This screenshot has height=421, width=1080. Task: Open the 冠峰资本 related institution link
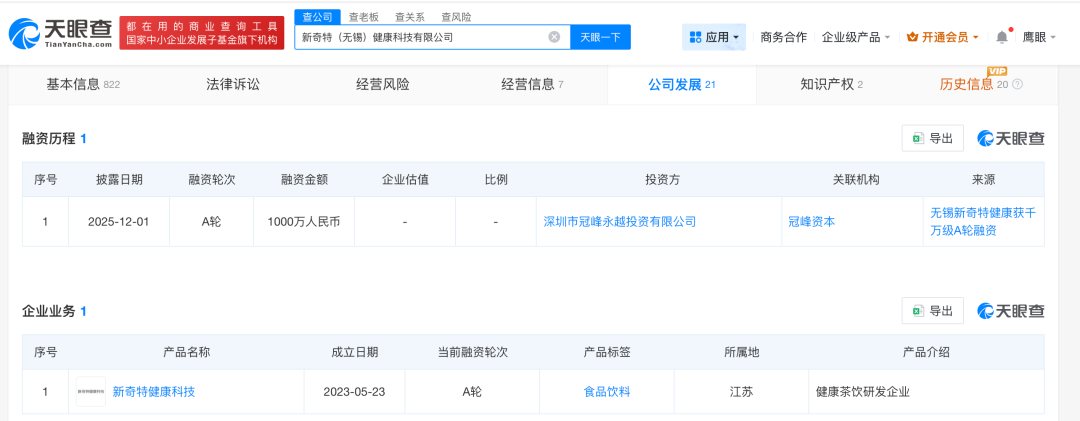tap(811, 221)
